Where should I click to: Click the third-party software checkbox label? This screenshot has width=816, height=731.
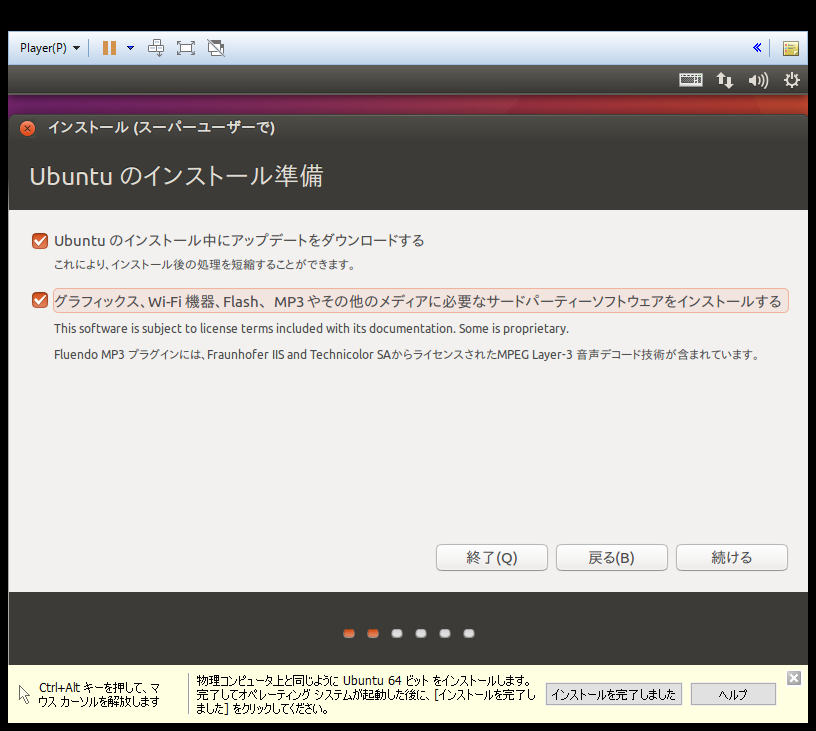pos(420,301)
